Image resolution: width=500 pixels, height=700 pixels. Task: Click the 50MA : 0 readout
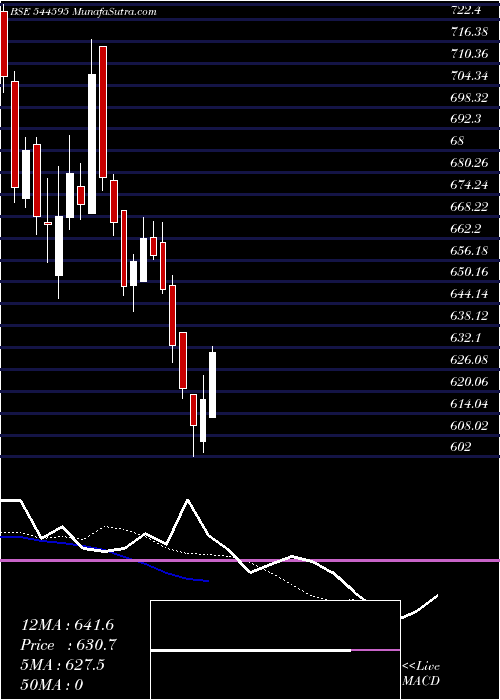(52, 684)
